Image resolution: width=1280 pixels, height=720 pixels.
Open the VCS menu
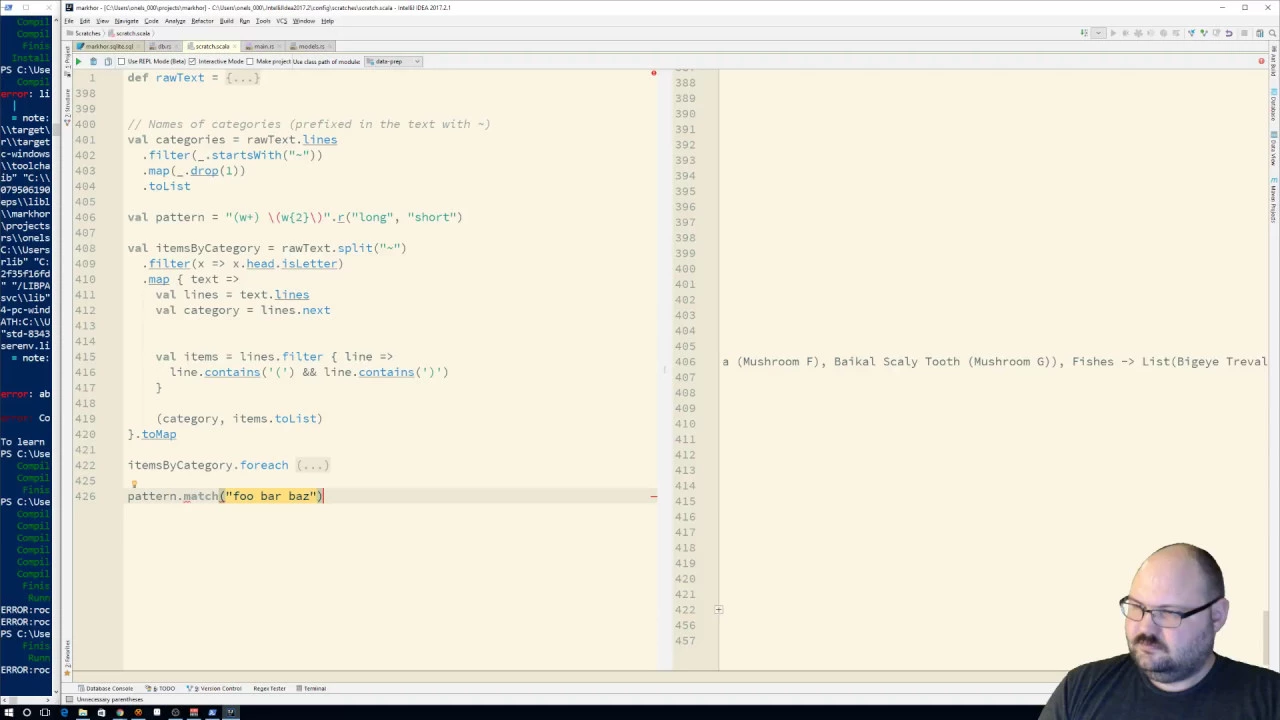[281, 21]
